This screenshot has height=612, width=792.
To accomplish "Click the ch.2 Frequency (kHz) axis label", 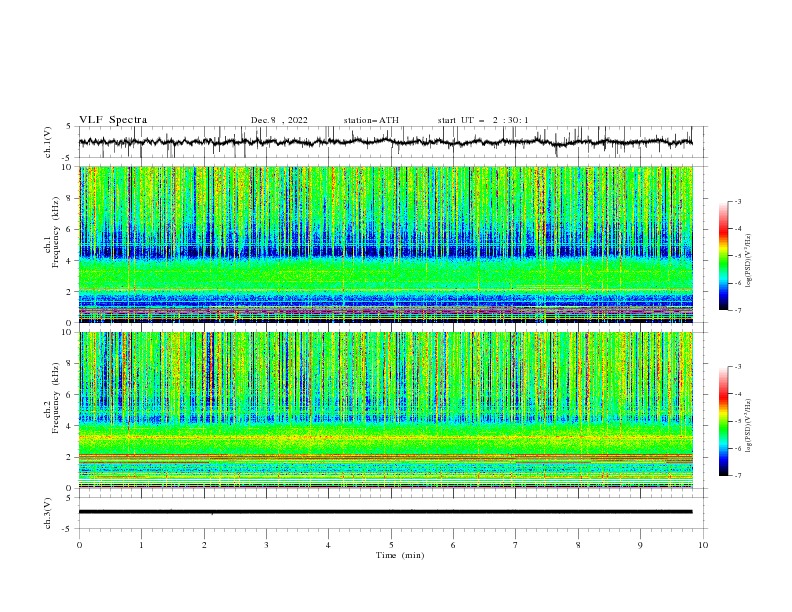I will click(52, 397).
